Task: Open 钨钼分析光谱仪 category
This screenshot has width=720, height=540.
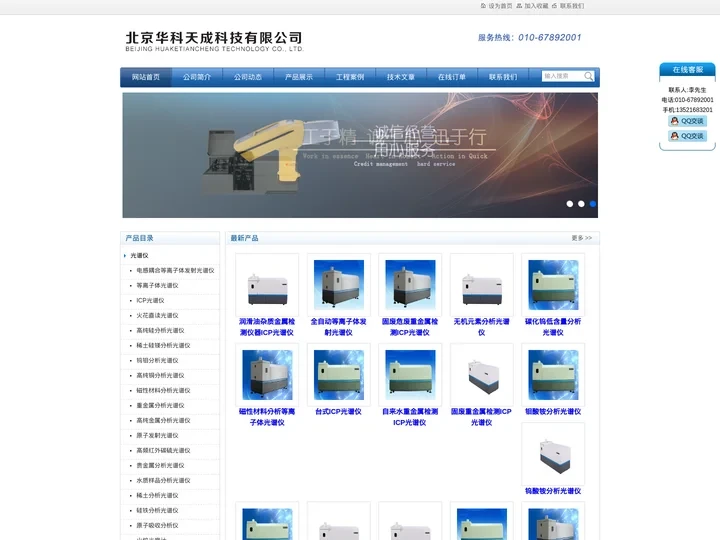Action: [158, 360]
